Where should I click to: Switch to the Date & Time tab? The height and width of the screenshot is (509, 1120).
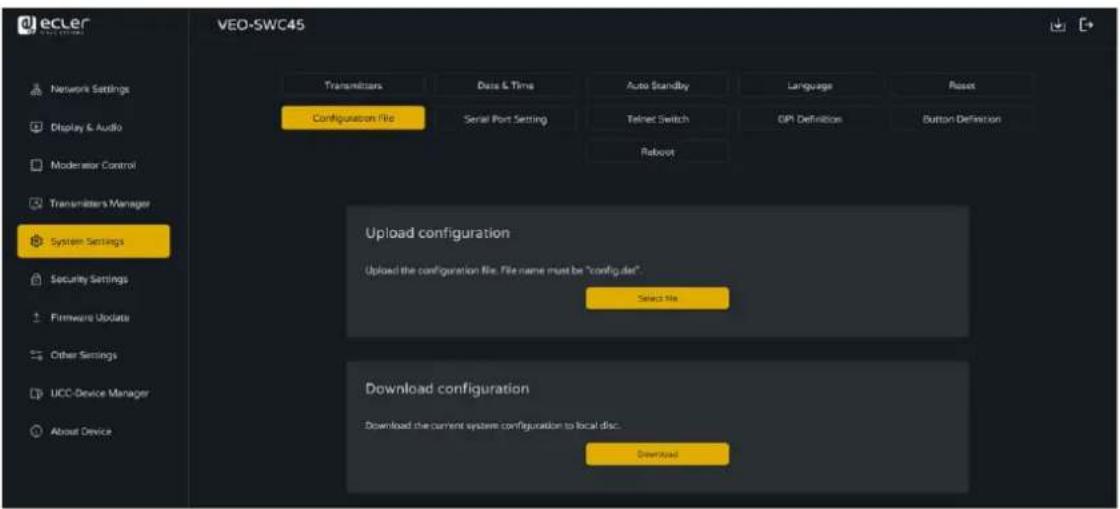(x=506, y=85)
